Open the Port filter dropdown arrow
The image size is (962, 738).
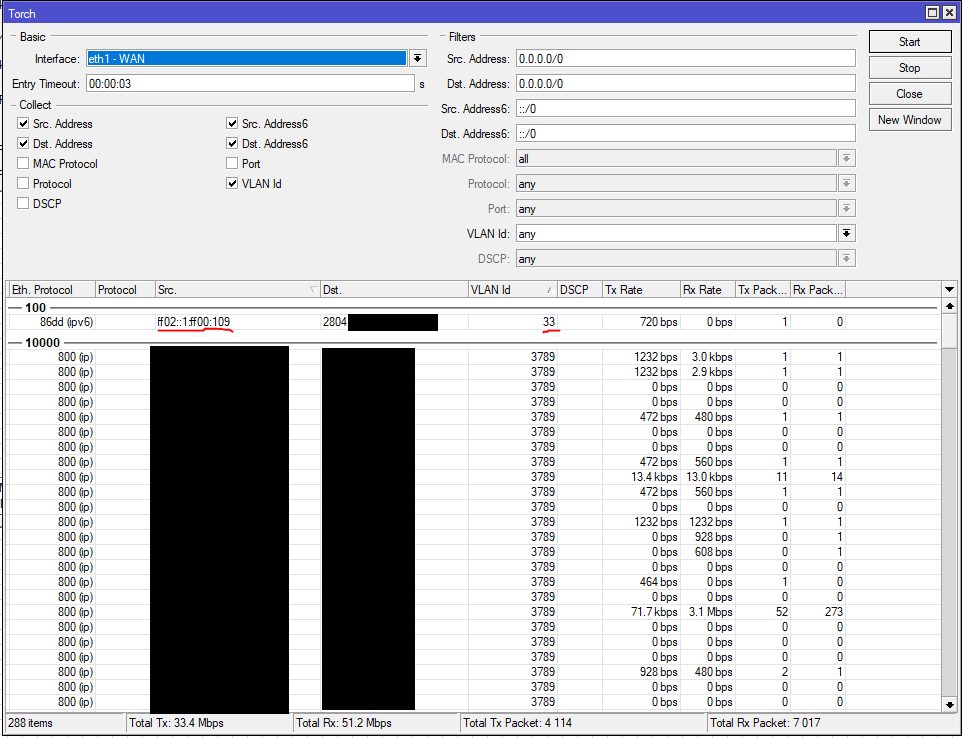(x=847, y=209)
